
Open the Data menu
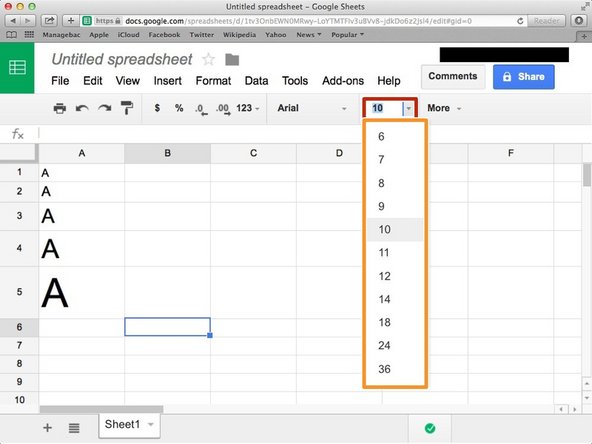pos(256,81)
